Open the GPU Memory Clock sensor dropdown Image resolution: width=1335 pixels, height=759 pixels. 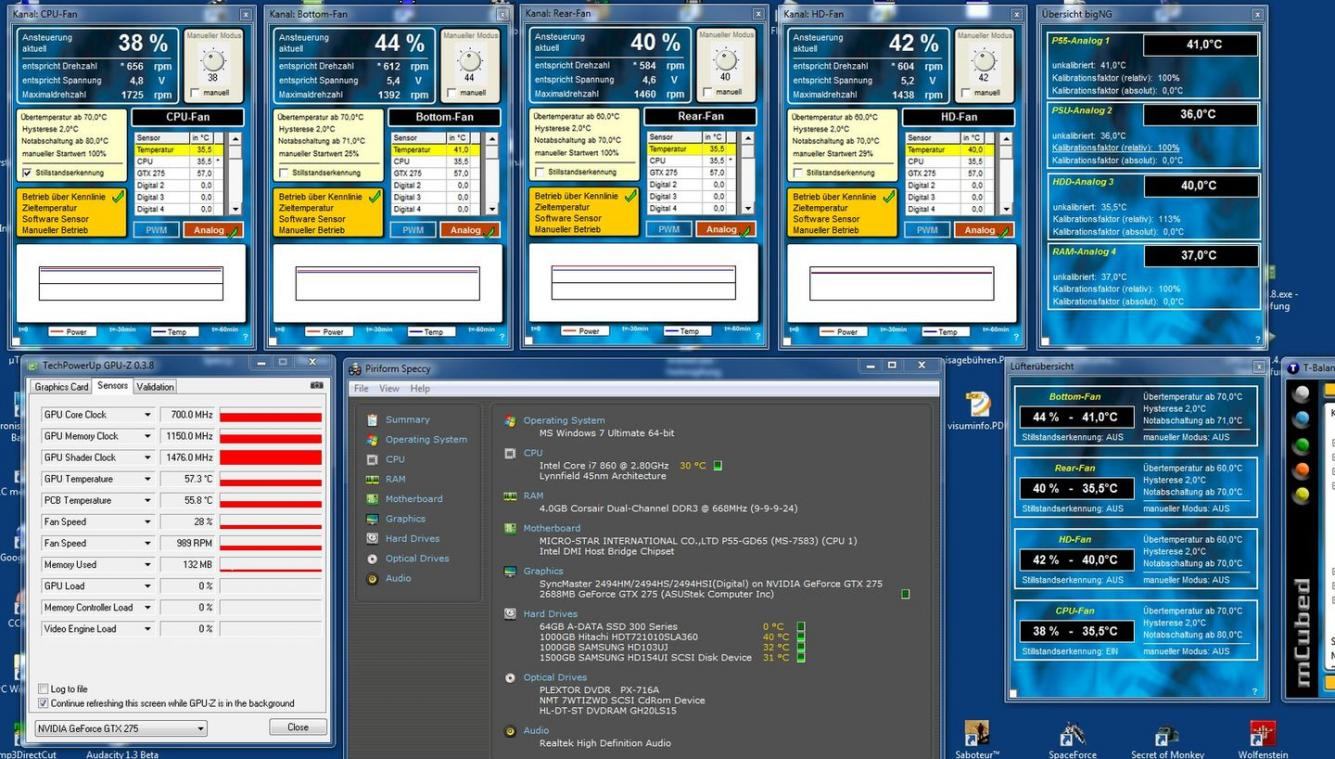[x=148, y=436]
